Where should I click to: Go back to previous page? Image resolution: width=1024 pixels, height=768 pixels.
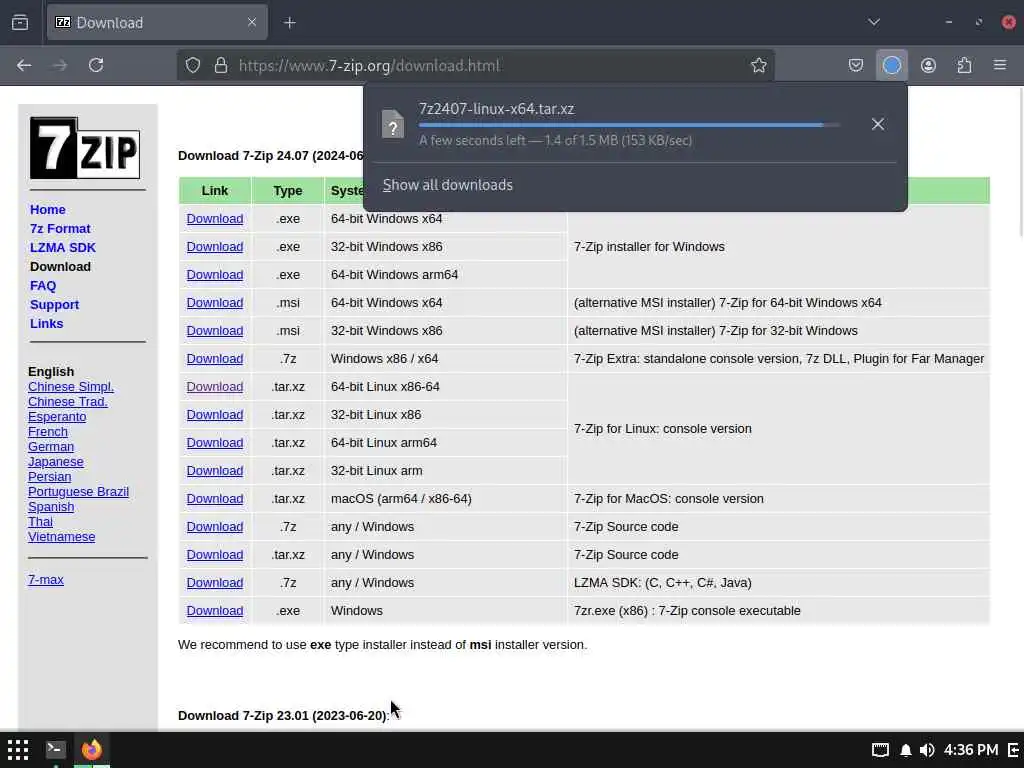[x=24, y=65]
